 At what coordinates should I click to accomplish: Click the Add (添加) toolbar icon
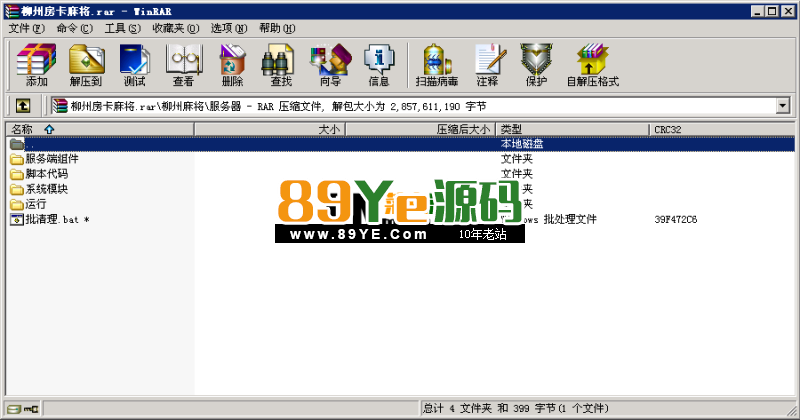point(36,65)
